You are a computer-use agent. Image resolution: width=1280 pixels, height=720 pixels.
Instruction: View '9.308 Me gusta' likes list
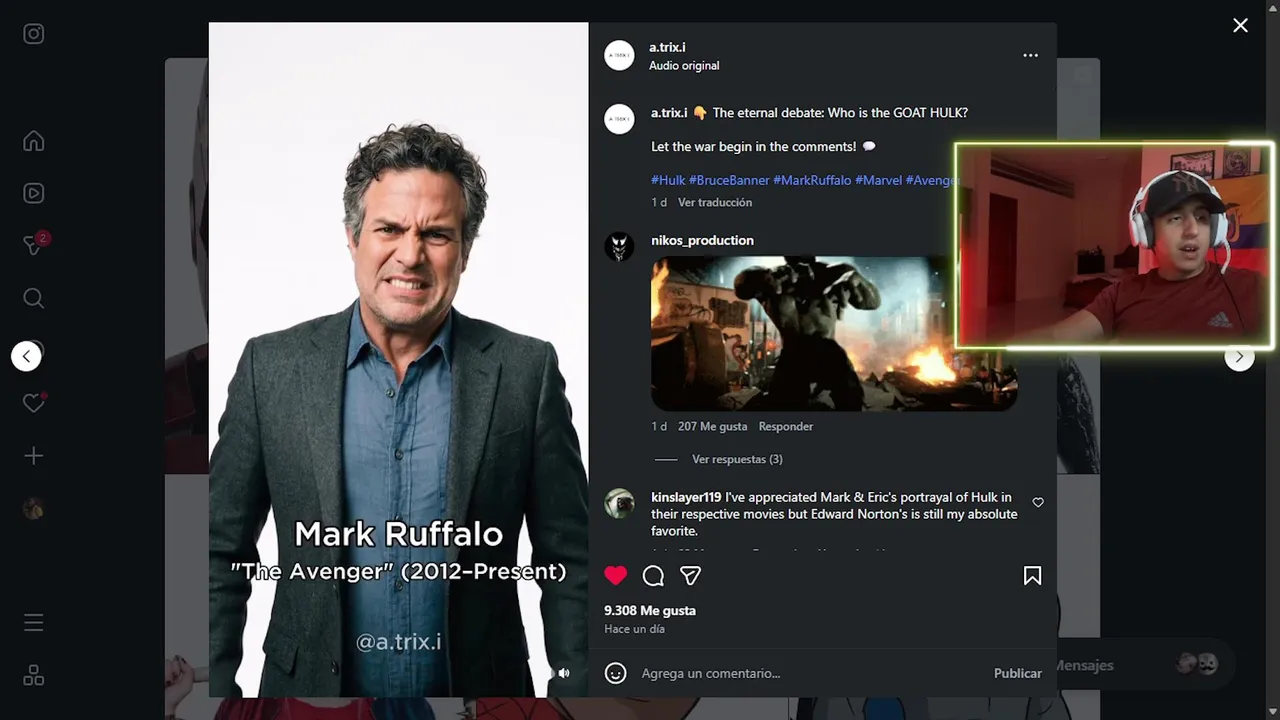tap(650, 610)
